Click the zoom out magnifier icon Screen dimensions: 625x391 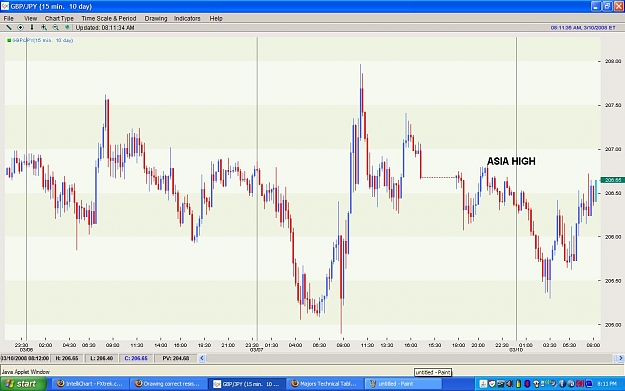coord(55,28)
